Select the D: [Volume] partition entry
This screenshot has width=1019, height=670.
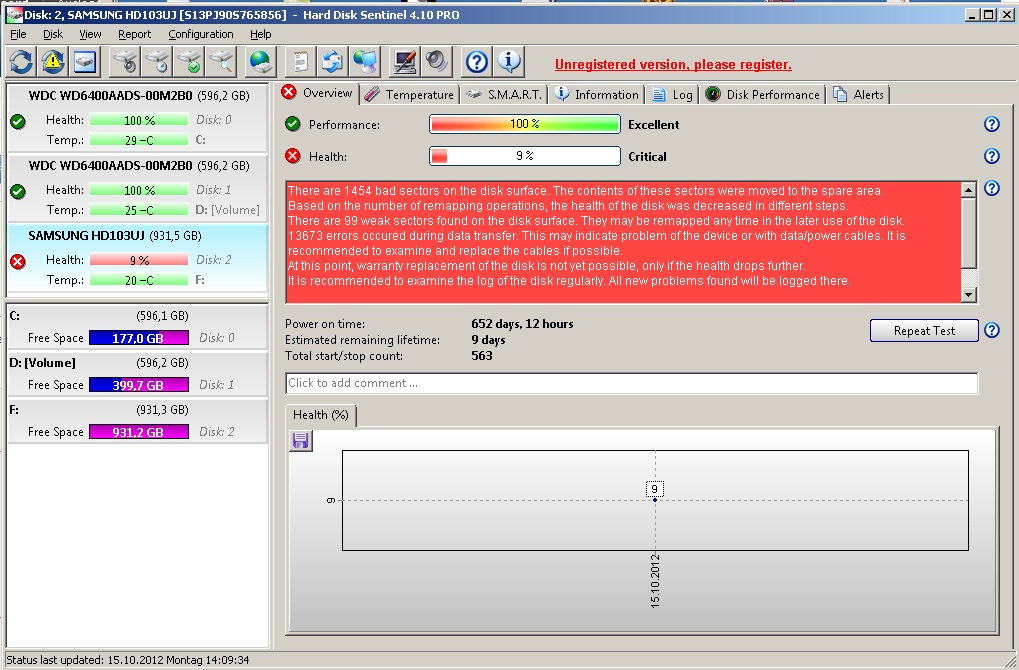pos(137,374)
